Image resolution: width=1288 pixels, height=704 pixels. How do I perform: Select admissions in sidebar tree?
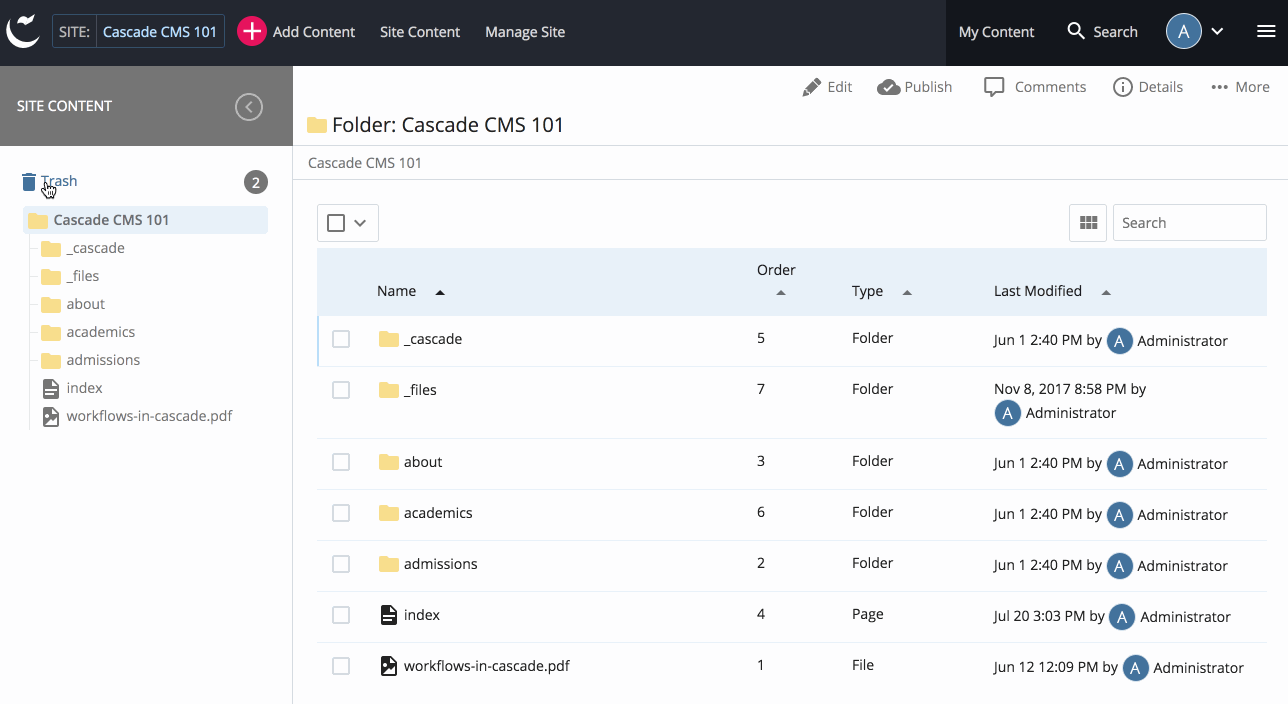tap(103, 360)
